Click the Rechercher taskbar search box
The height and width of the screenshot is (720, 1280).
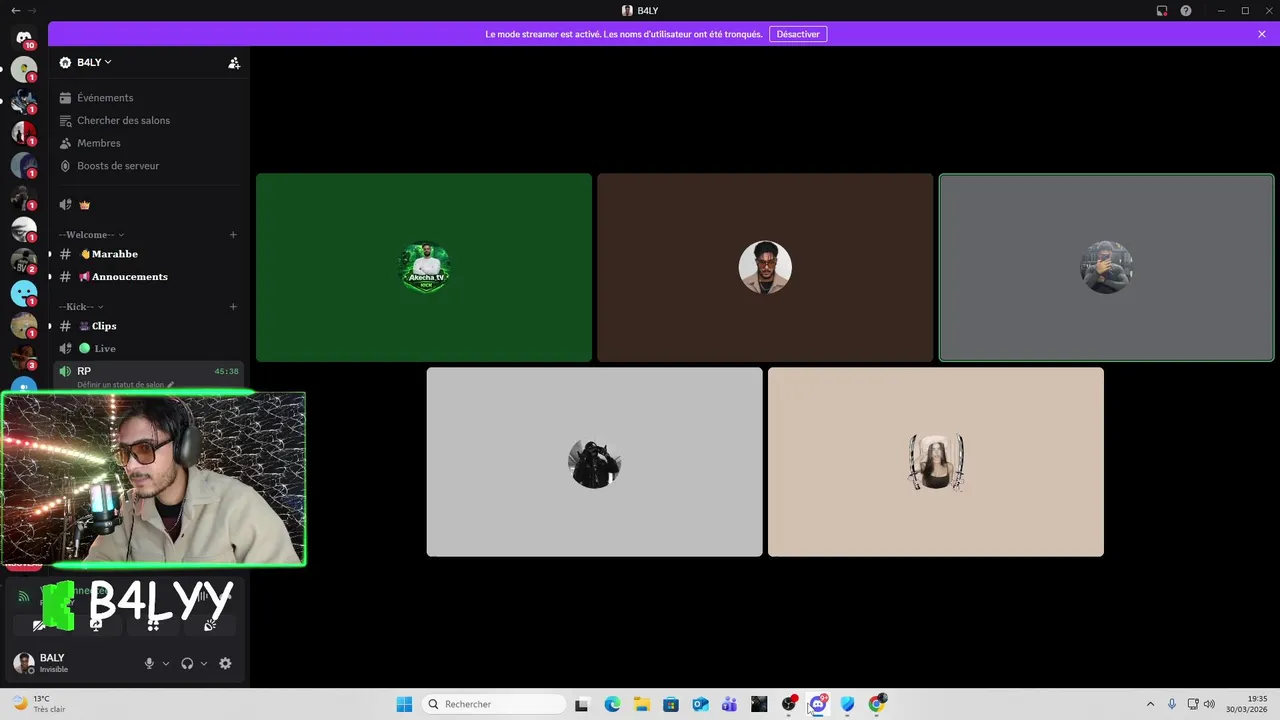tap(494, 704)
